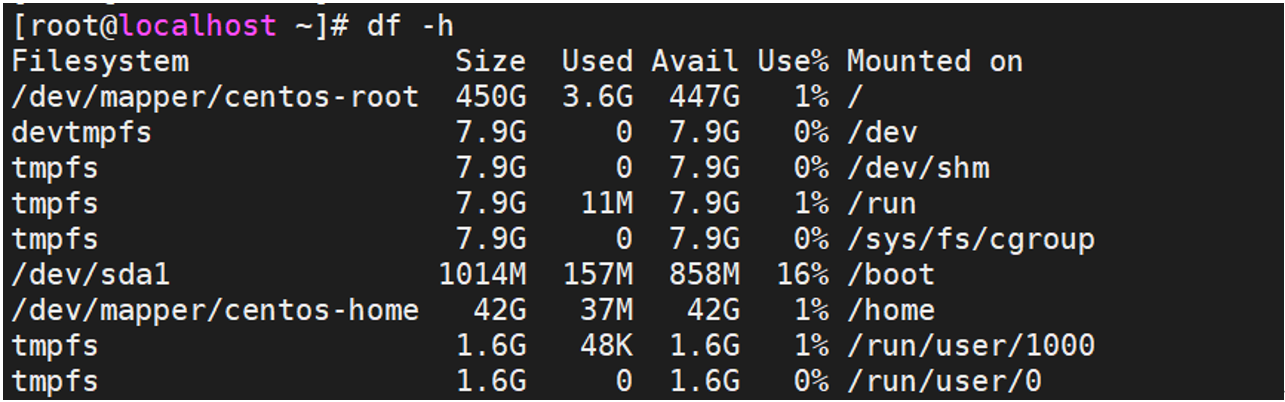Click the Filesystem column header

click(99, 62)
